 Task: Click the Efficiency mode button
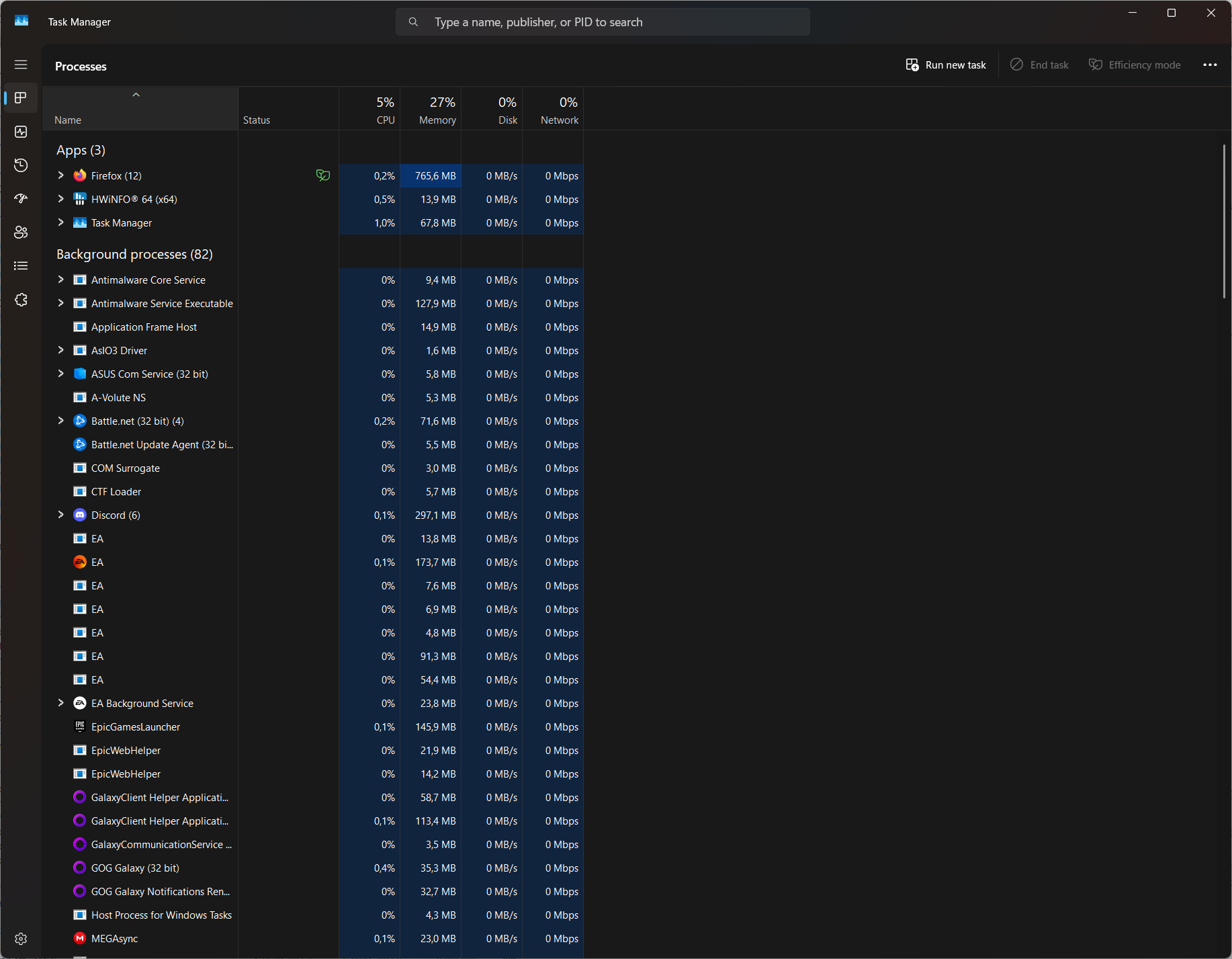[x=1135, y=65]
